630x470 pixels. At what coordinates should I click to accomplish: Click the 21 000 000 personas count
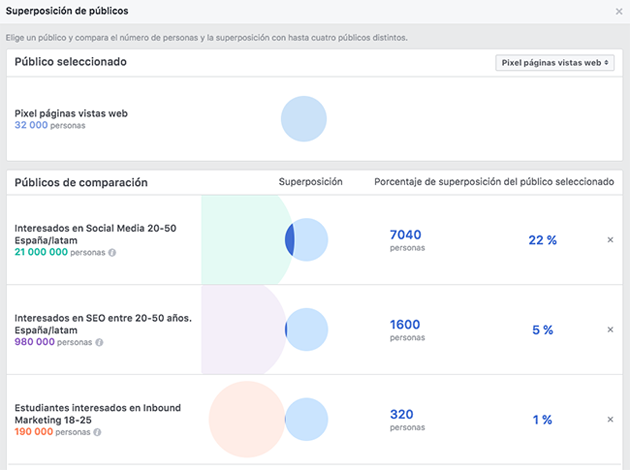pos(60,252)
